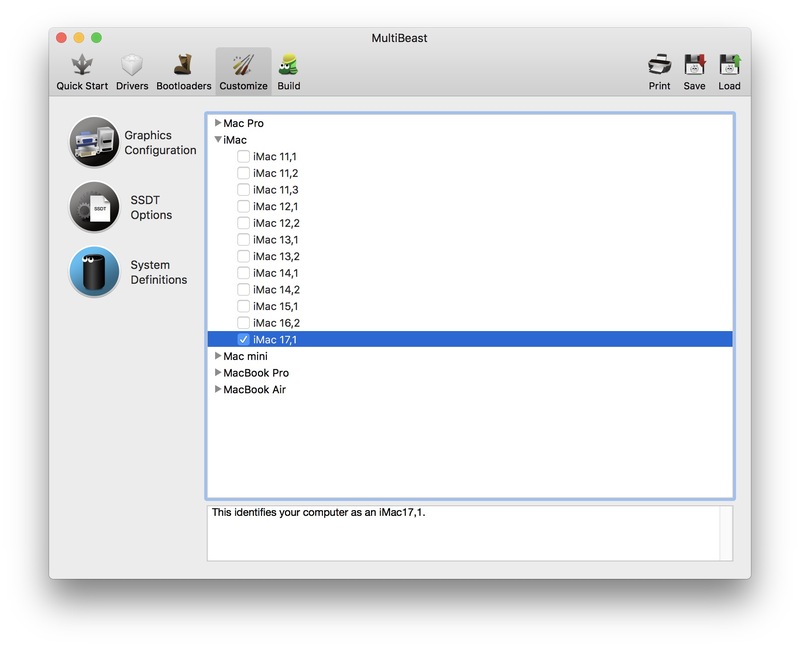Screen dimensions: 800x649
Task: Check the iMac 13,1 checkbox
Action: pyautogui.click(x=243, y=239)
